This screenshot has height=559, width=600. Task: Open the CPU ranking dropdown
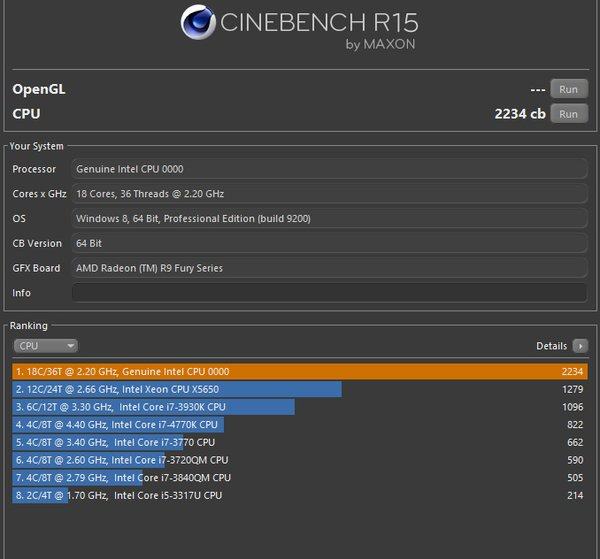46,346
